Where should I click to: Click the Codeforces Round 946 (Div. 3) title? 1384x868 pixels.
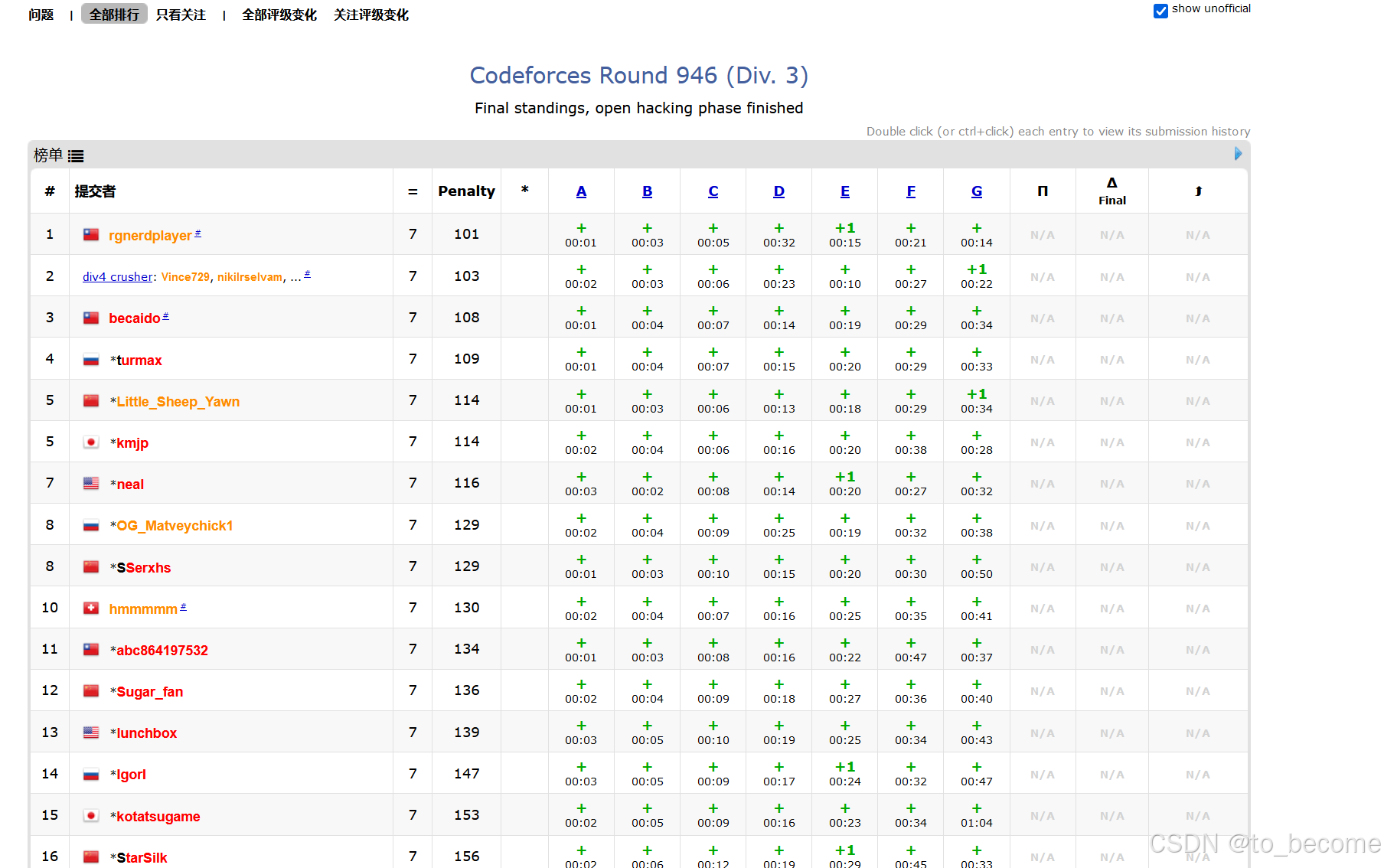(x=639, y=75)
